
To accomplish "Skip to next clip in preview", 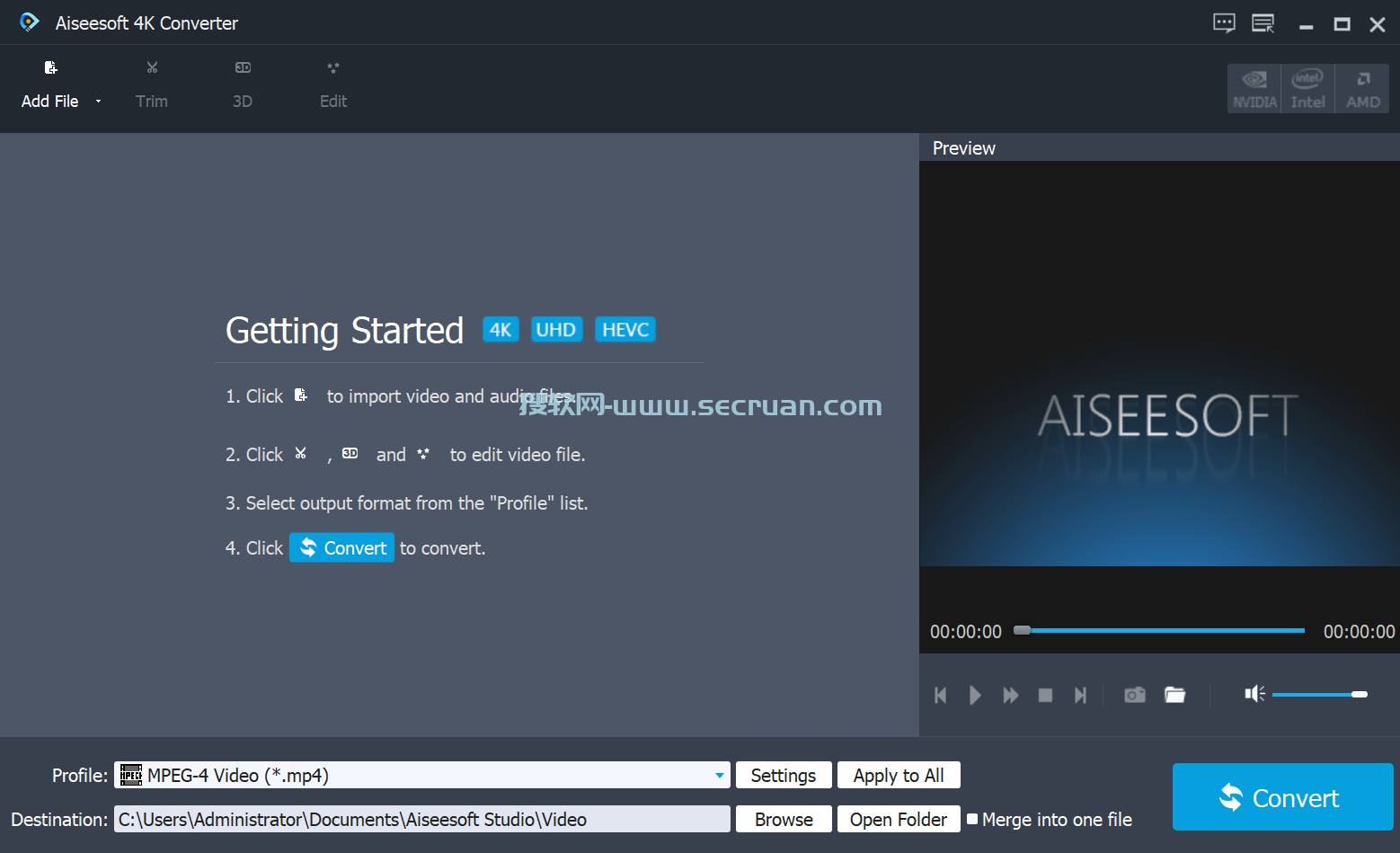I will click(x=1080, y=695).
